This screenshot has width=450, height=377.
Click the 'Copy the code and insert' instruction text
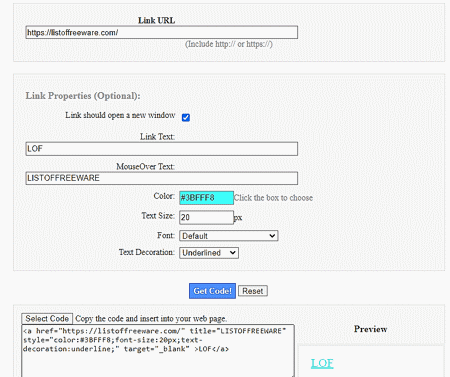click(x=151, y=319)
